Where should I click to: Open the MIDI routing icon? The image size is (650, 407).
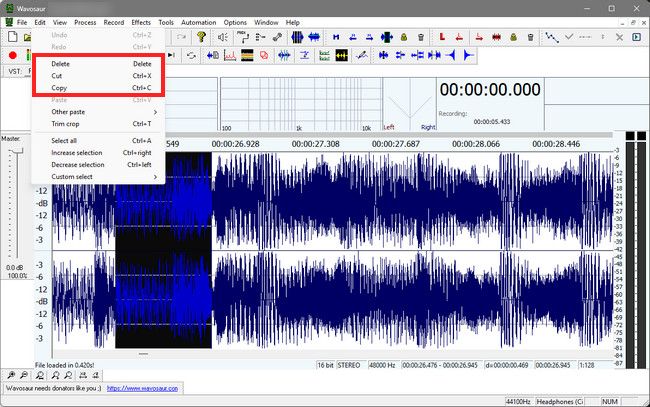coord(243,37)
